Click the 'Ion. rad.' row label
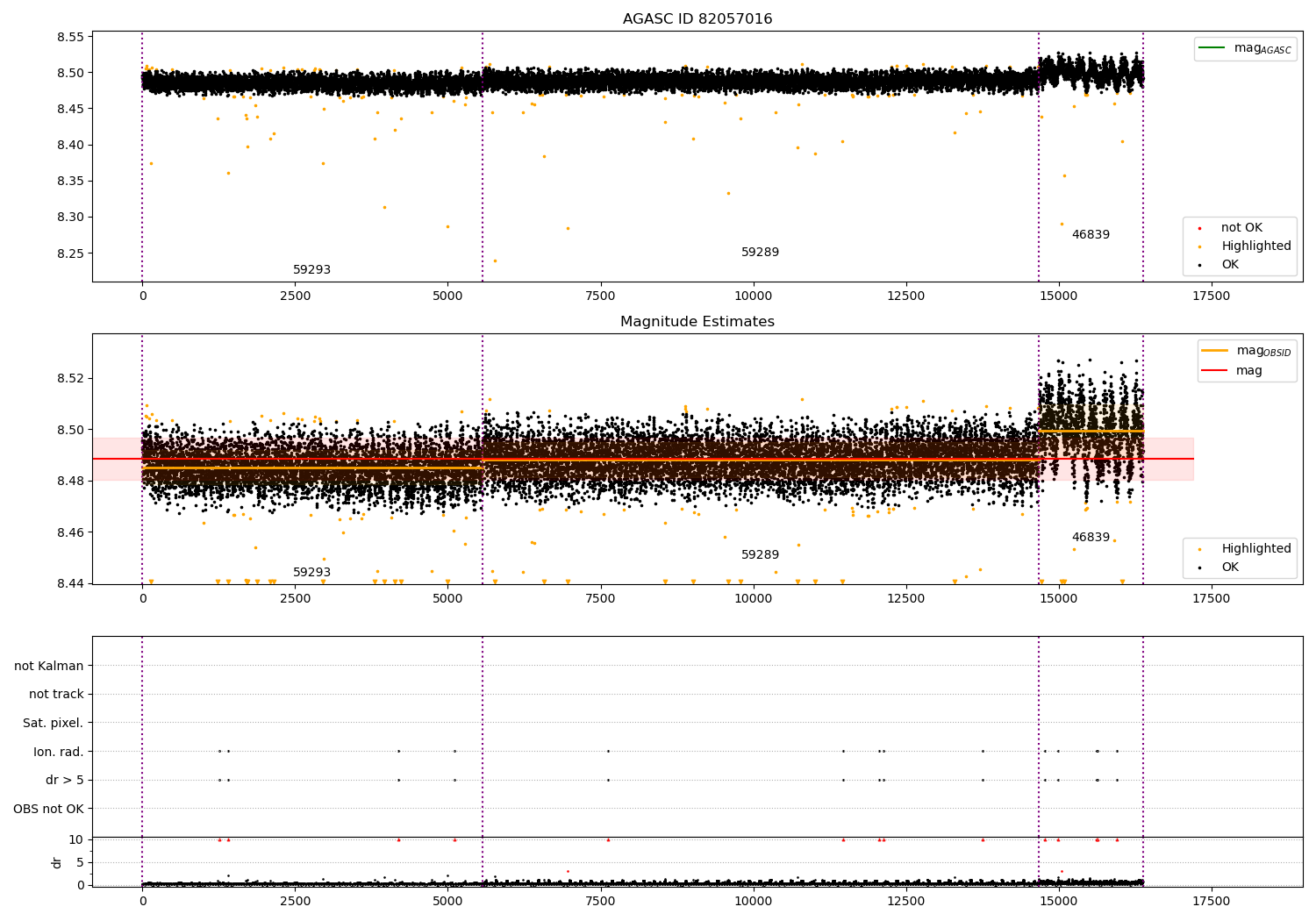This screenshot has height=921, width=1316. point(59,752)
